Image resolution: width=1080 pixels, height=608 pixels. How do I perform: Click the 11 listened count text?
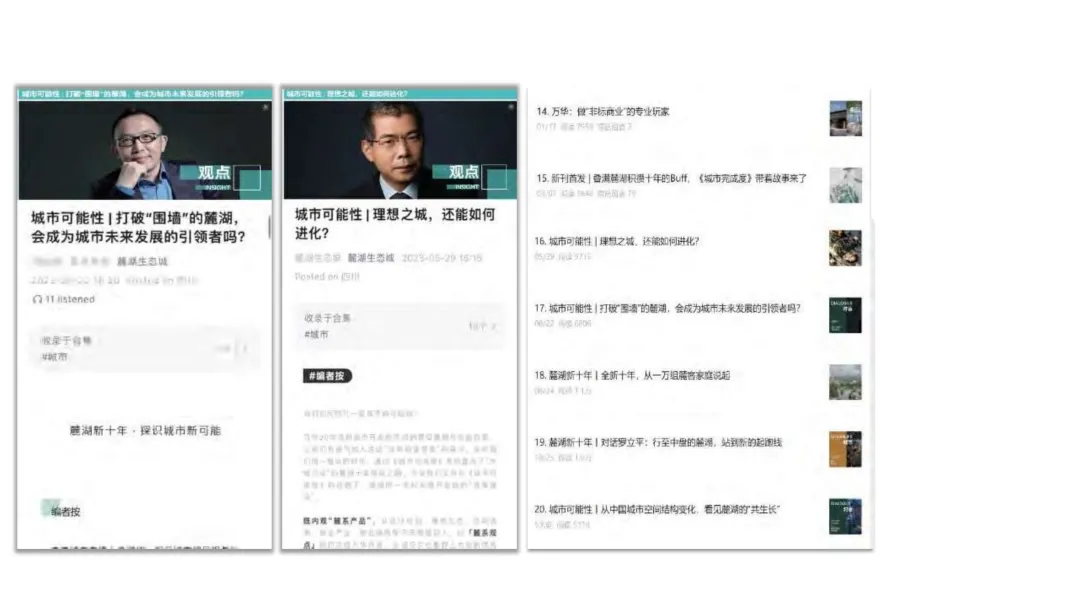[x=70, y=300]
